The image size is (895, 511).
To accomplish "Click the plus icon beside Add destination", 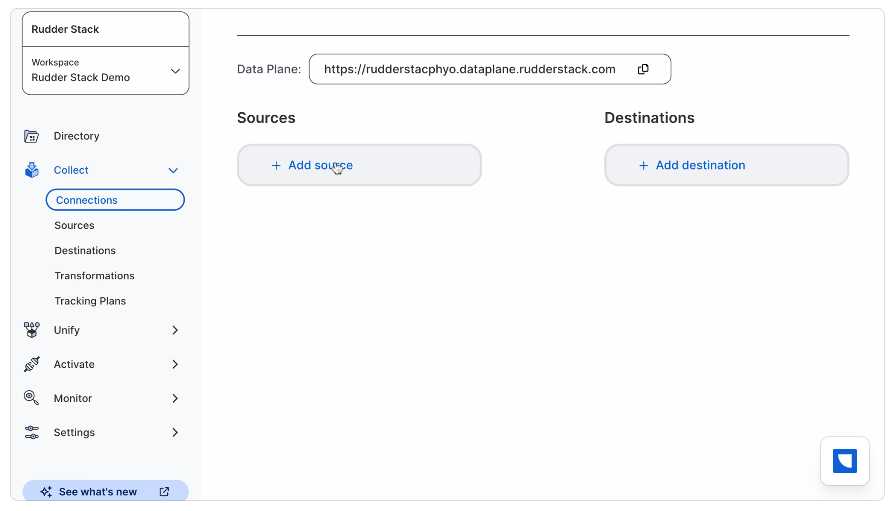I will pyautogui.click(x=643, y=166).
